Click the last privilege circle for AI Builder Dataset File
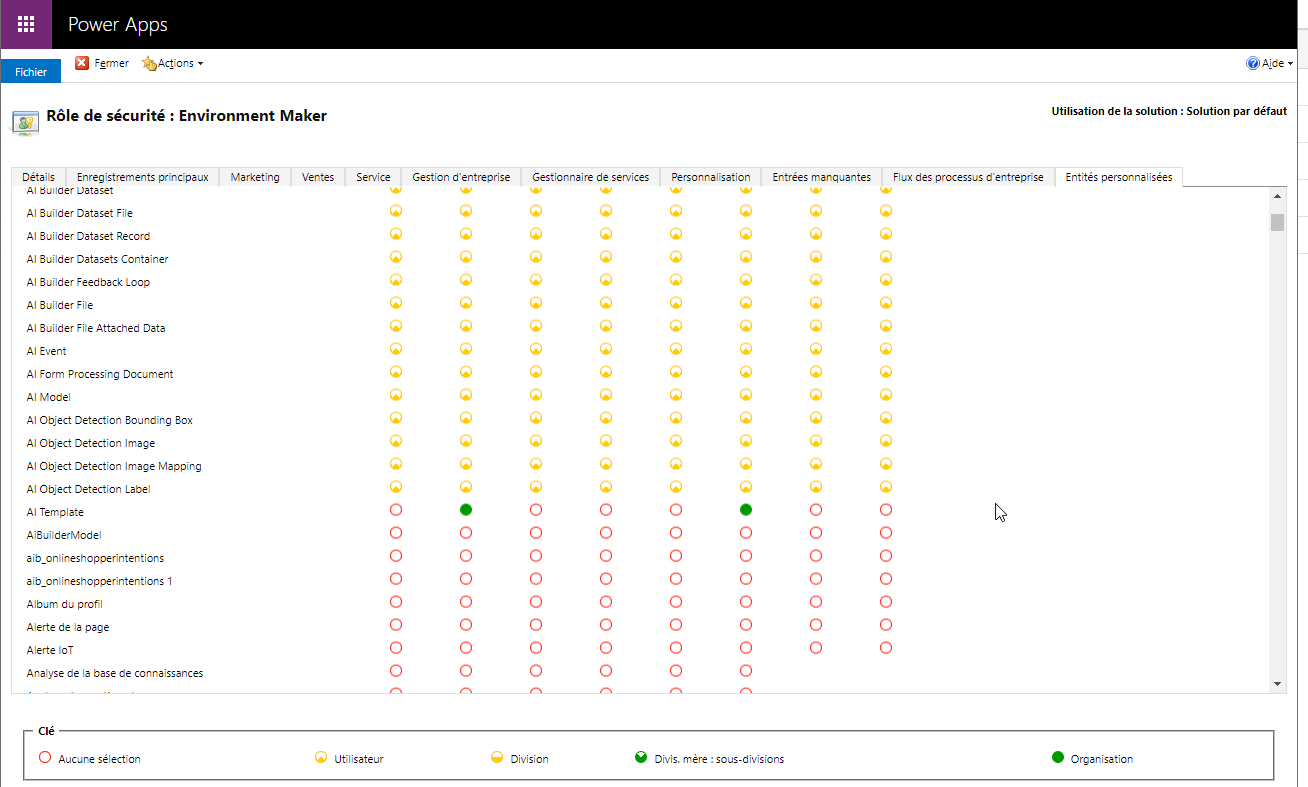The height and width of the screenshot is (787, 1308). point(886,211)
